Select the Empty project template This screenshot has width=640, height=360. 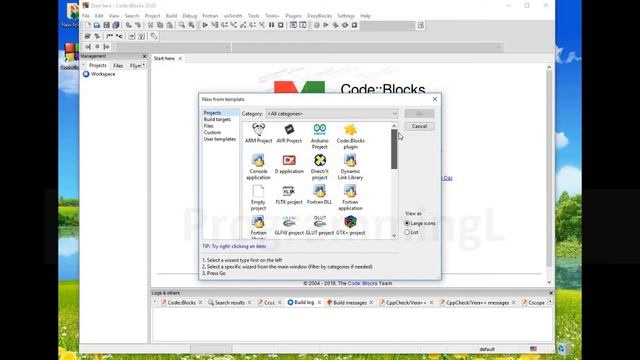pos(258,197)
